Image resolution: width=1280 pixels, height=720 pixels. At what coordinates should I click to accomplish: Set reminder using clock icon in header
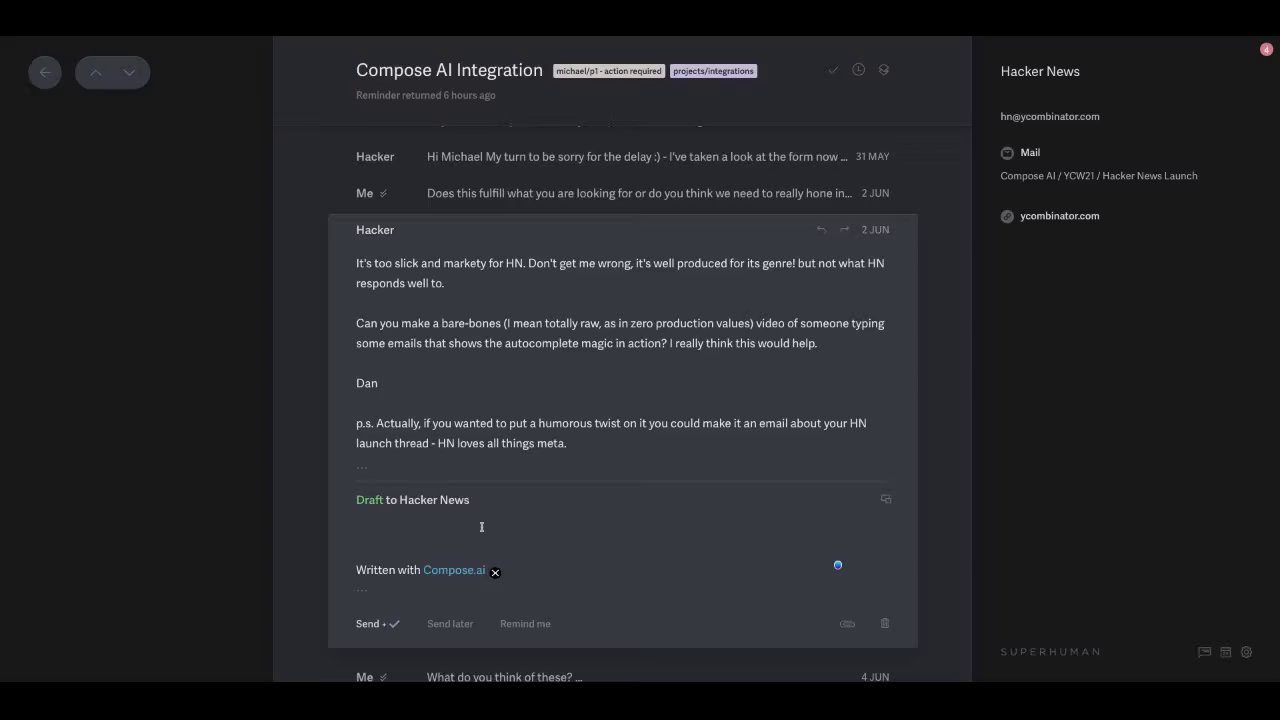coord(858,70)
